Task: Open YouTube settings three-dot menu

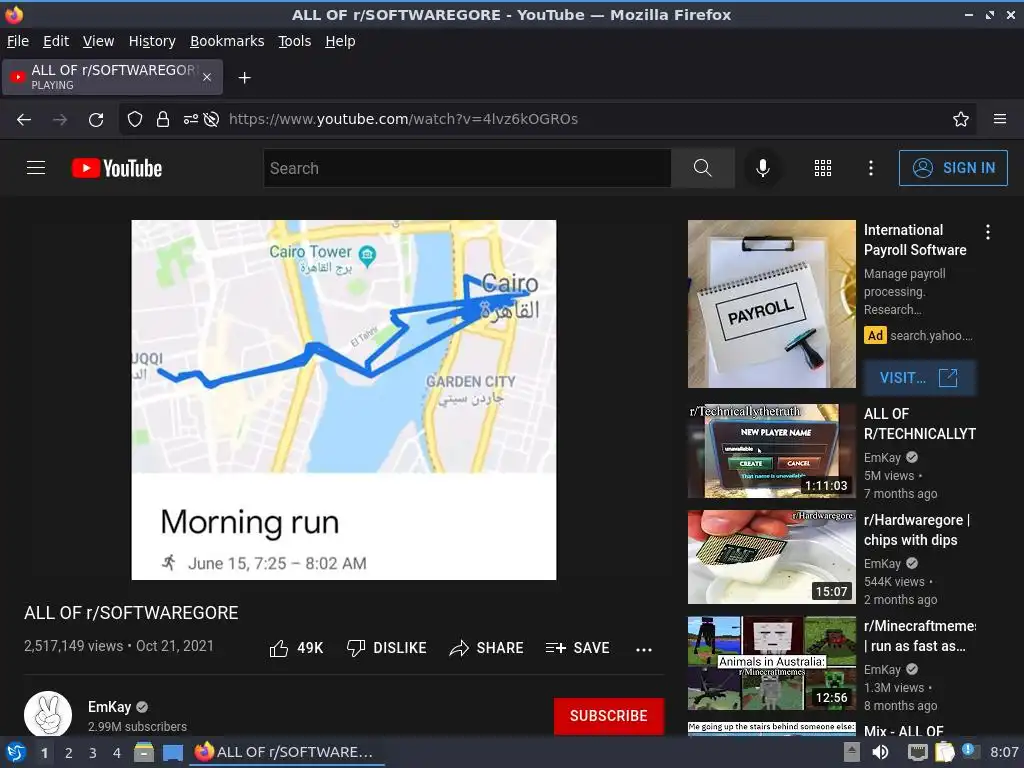Action: (871, 168)
